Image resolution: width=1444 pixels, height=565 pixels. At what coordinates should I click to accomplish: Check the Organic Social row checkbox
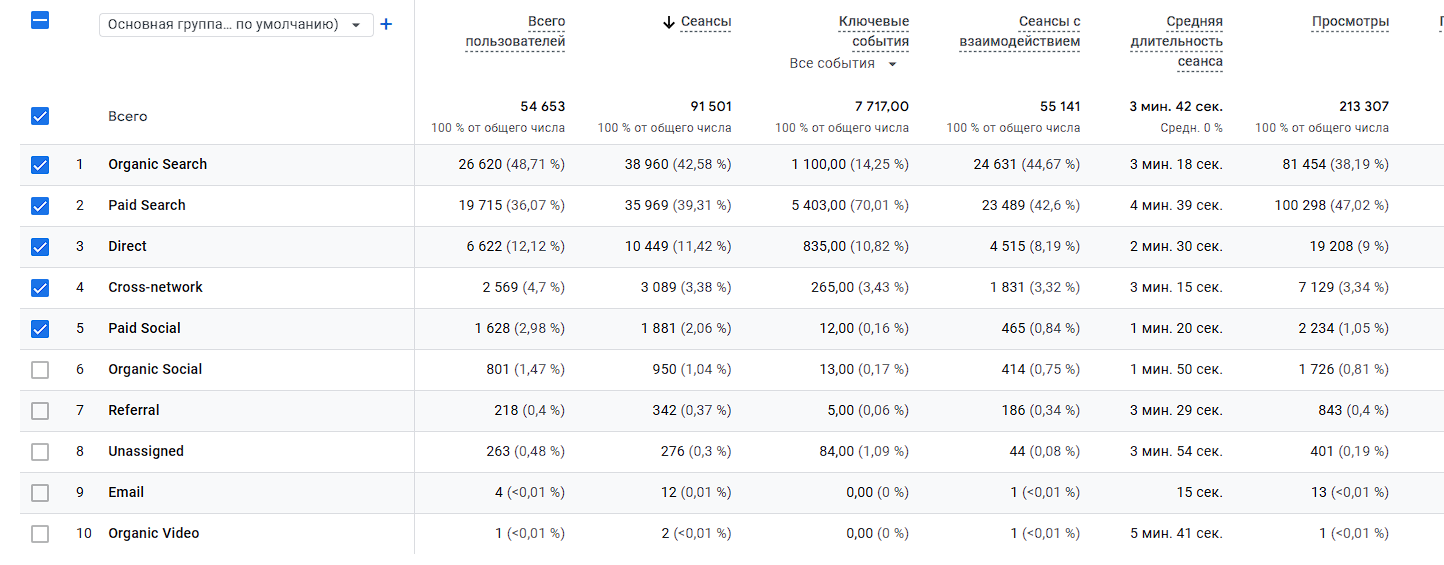(40, 370)
